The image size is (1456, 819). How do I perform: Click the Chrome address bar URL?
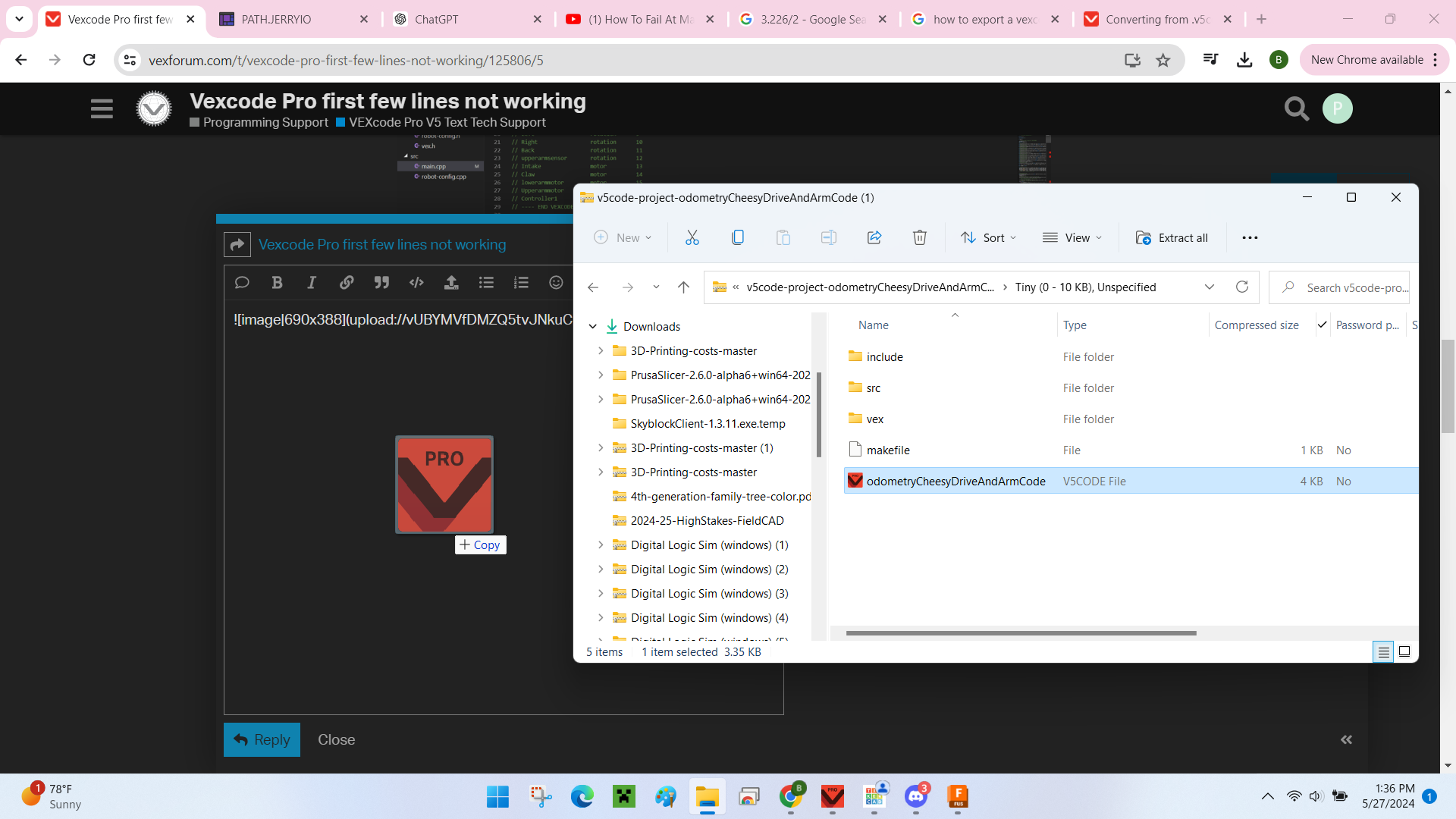coord(346,60)
